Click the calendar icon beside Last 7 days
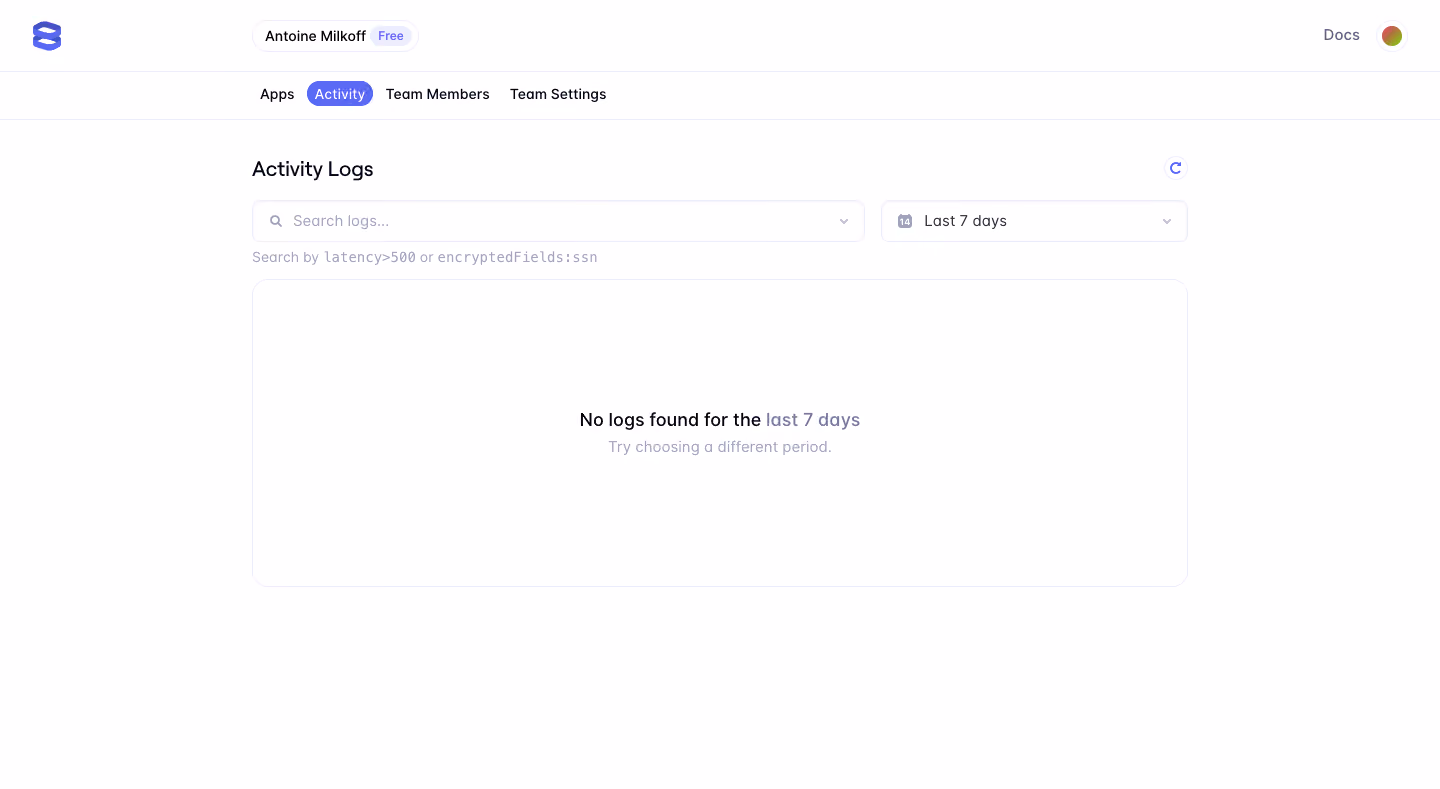Screen dimensions: 1440x789 [x=905, y=221]
